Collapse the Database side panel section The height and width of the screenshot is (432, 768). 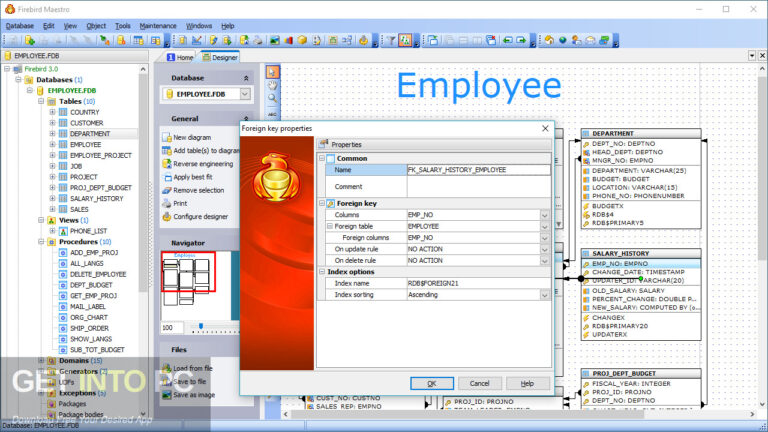pos(246,78)
